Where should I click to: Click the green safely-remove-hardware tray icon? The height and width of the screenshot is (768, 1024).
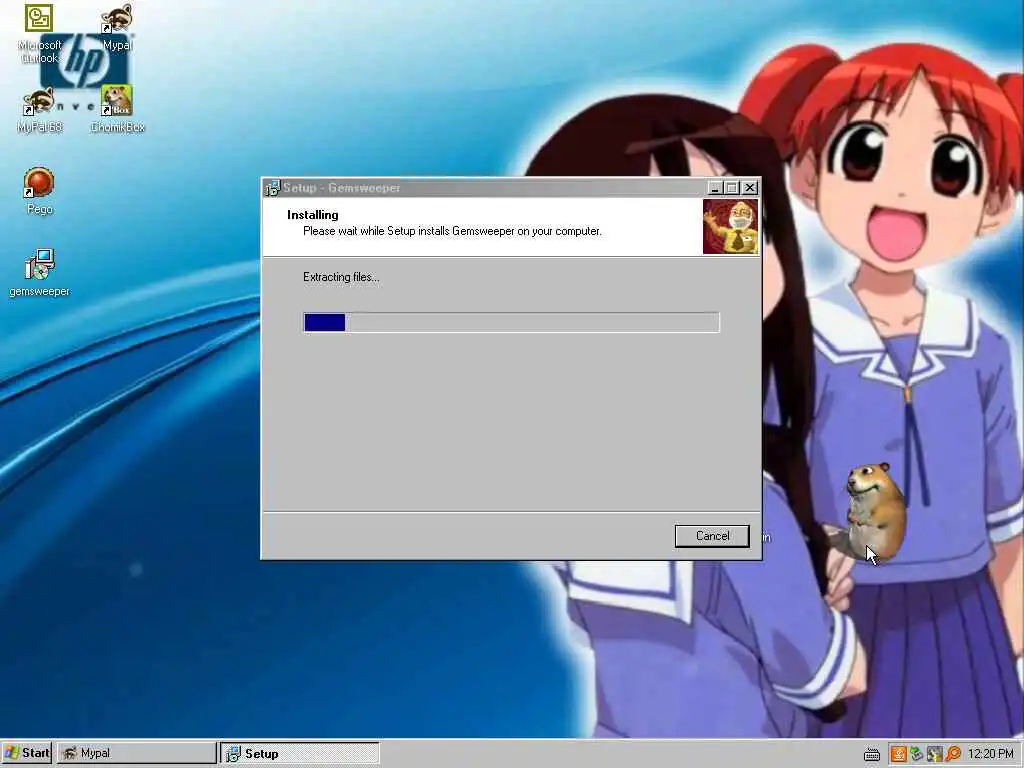[x=917, y=754]
